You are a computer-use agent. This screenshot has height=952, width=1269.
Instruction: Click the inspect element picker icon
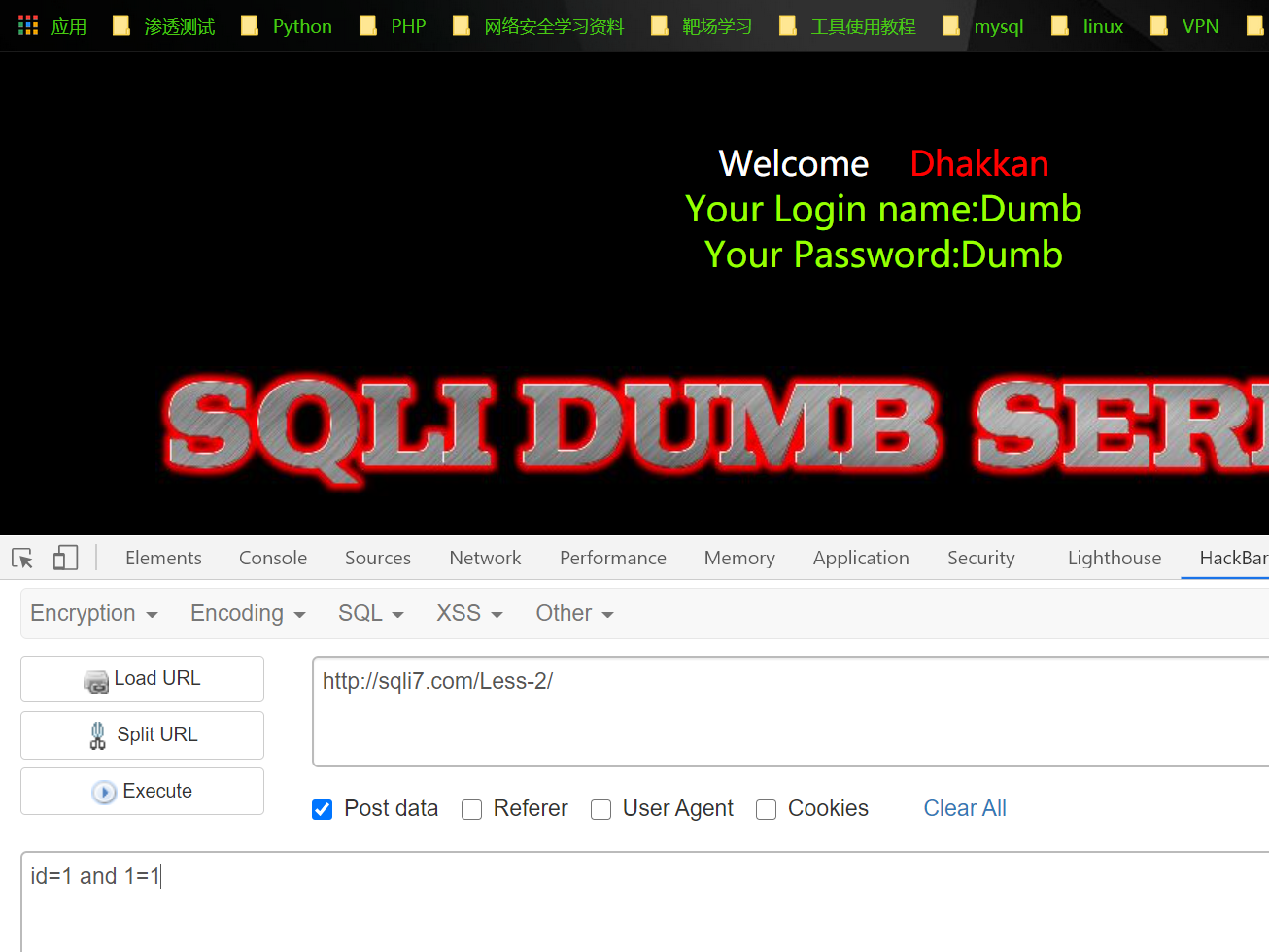(x=22, y=558)
